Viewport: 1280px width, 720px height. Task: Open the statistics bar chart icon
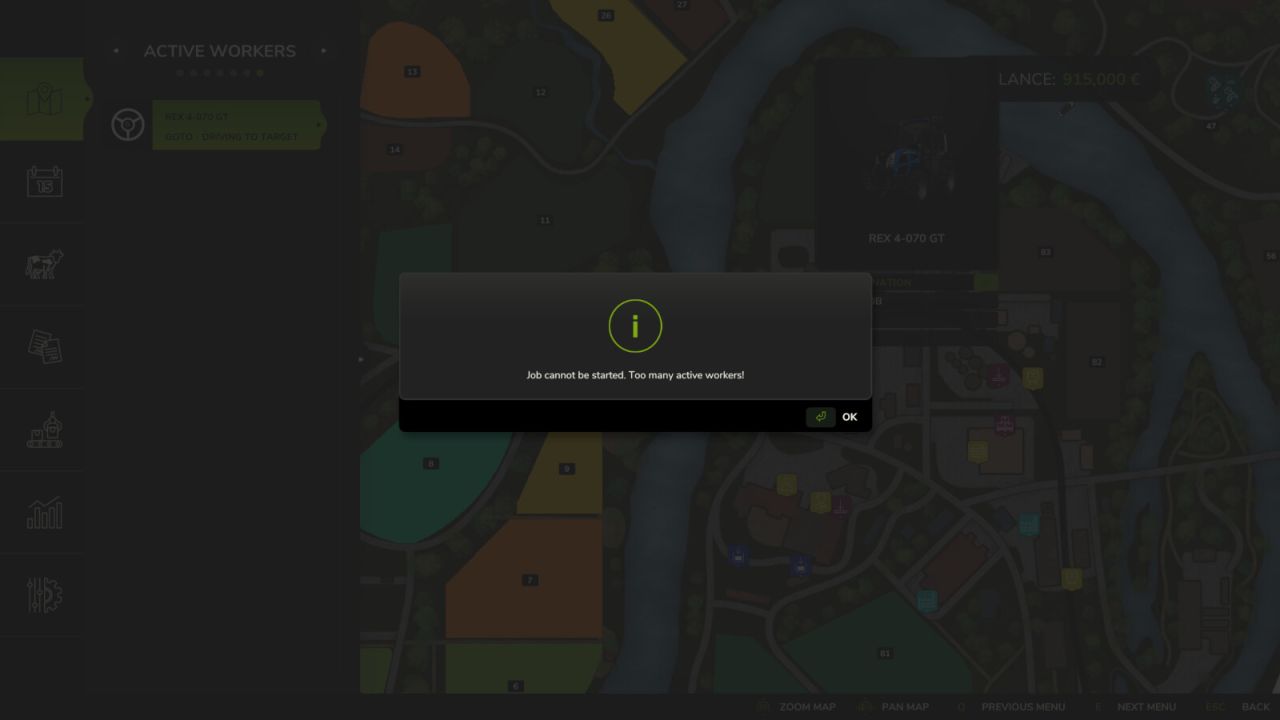(44, 513)
